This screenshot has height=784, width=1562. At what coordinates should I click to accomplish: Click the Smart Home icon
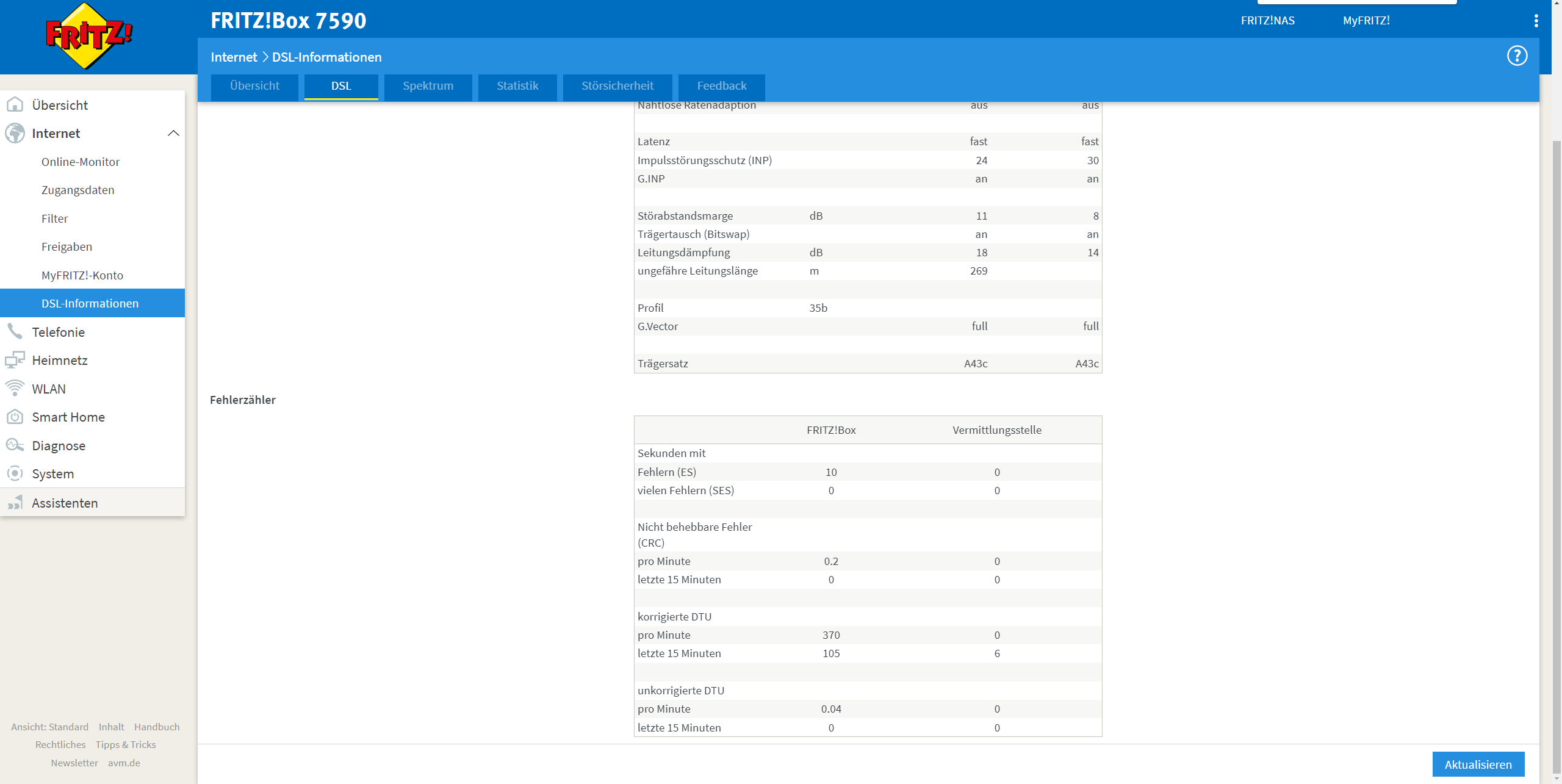[x=15, y=417]
